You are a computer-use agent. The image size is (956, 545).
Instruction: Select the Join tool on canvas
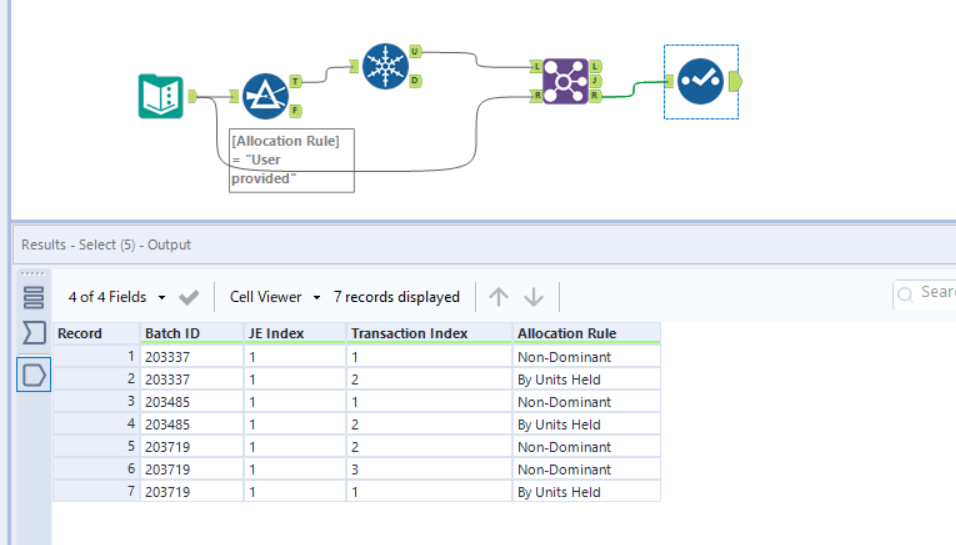(565, 81)
